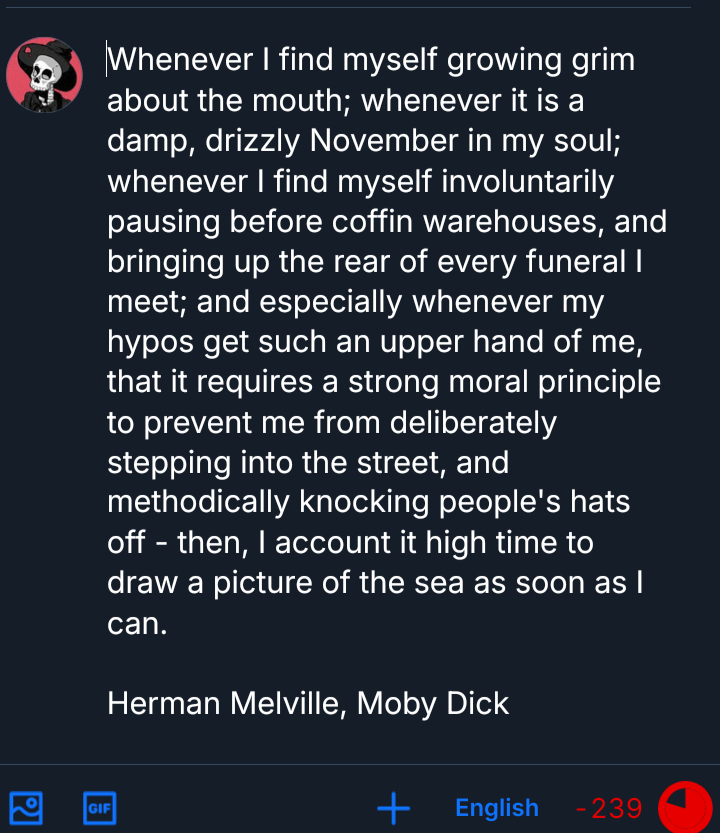
Task: Click the word "hypos" in the text
Action: point(150,343)
